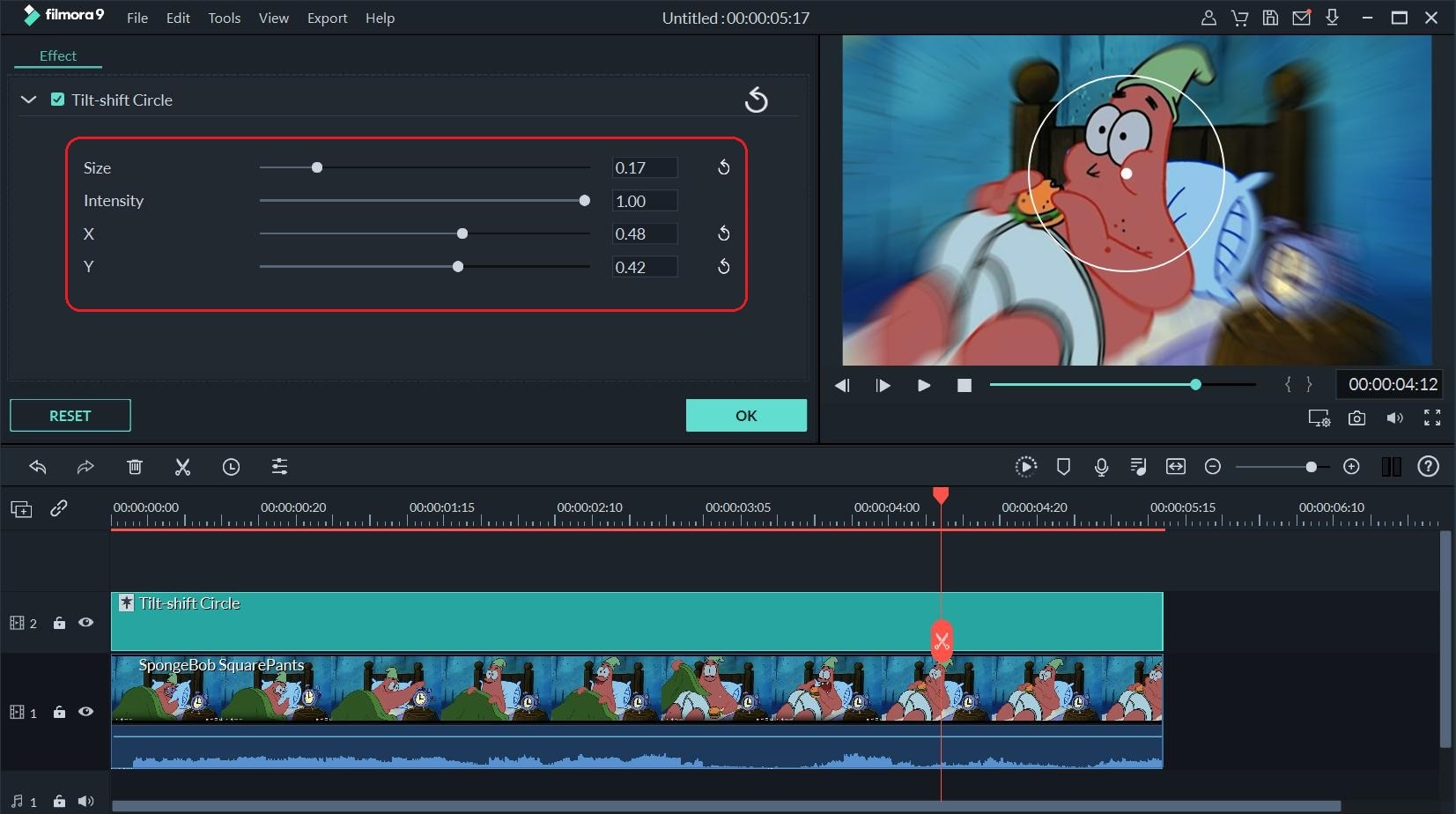This screenshot has height=814, width=1456.
Task: Open the audio mixer icon
Action: point(1138,467)
